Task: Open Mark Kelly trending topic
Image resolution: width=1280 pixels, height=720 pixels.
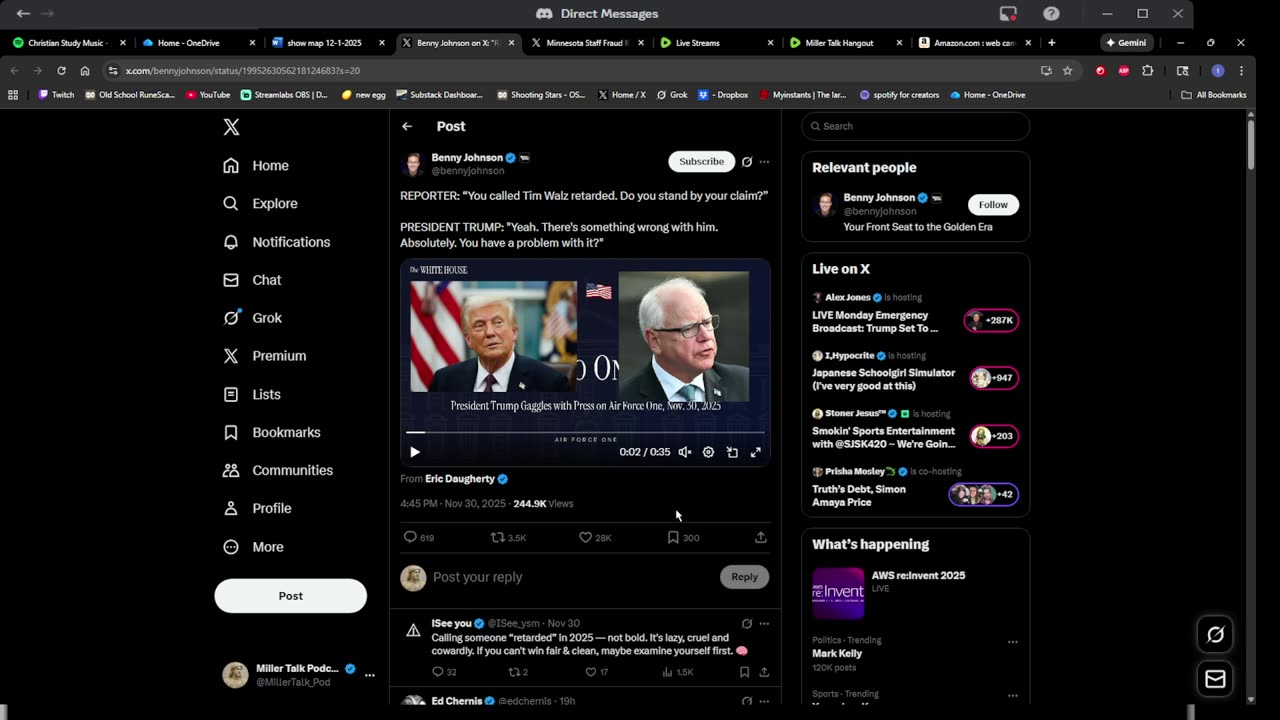Action: 836,653
